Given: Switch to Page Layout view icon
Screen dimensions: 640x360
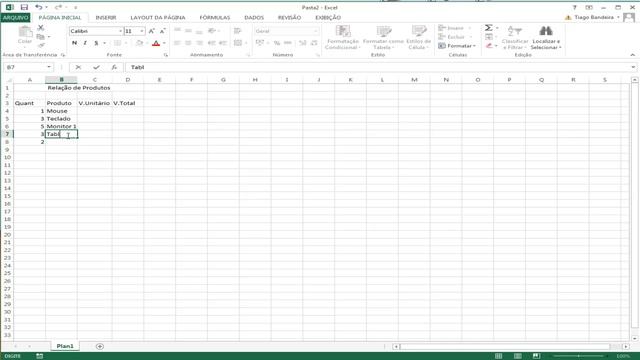Looking at the screenshot, I should pos(518,356).
